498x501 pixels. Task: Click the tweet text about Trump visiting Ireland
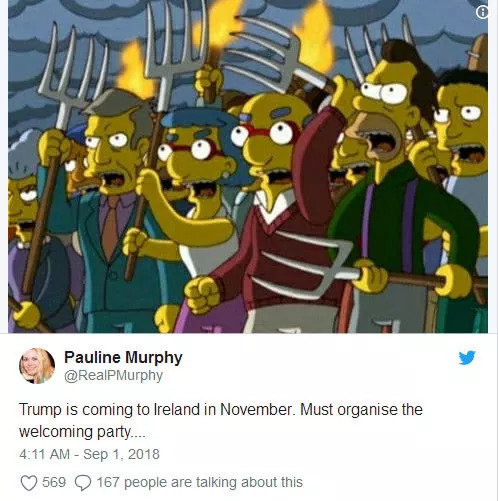[221, 420]
